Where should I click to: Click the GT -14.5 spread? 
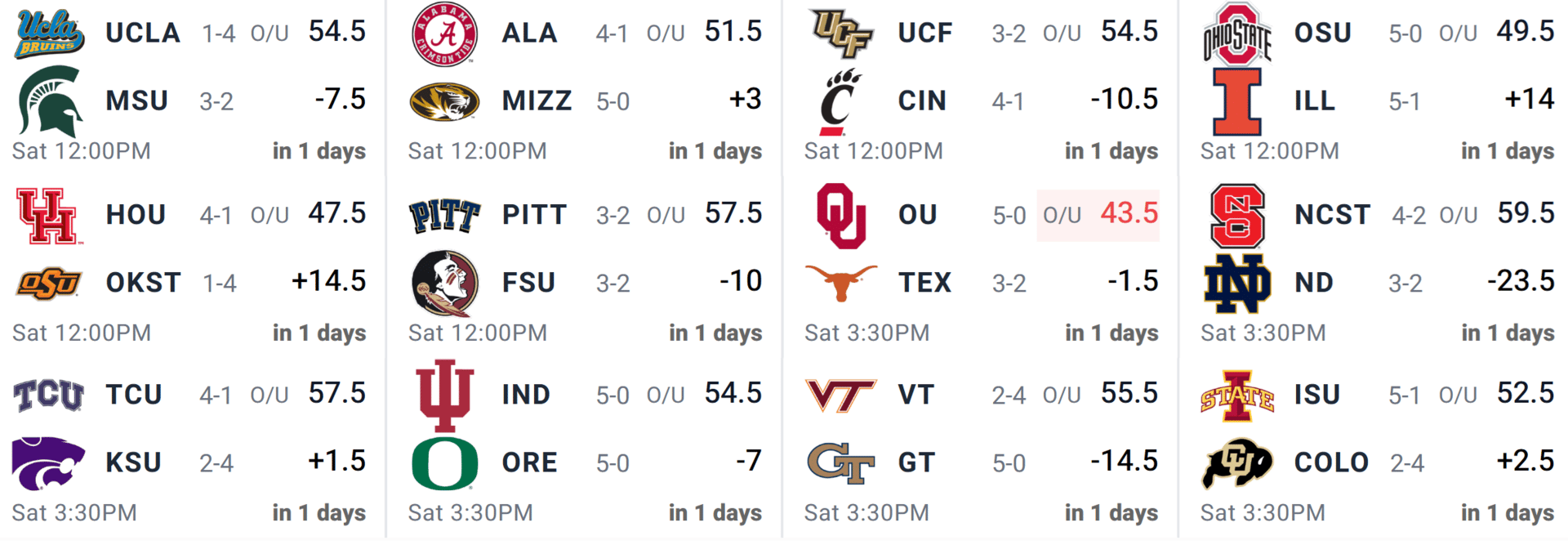tap(1125, 462)
